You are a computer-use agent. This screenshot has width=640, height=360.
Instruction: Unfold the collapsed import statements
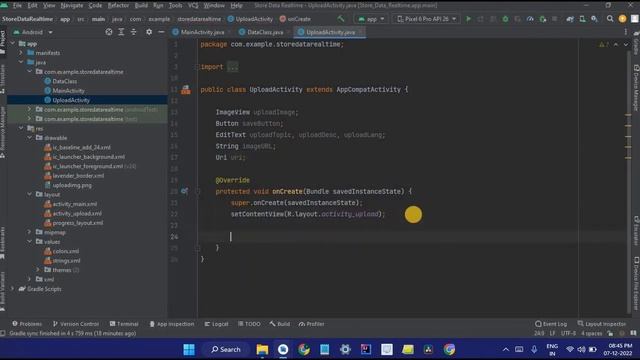(233, 67)
